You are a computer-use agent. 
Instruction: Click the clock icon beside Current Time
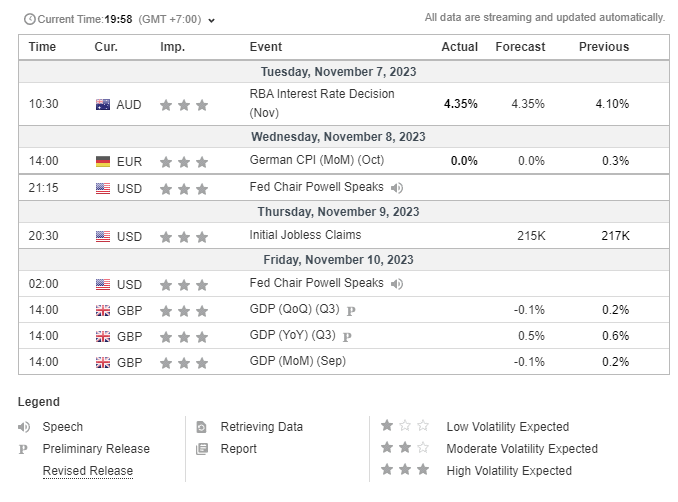pos(29,19)
